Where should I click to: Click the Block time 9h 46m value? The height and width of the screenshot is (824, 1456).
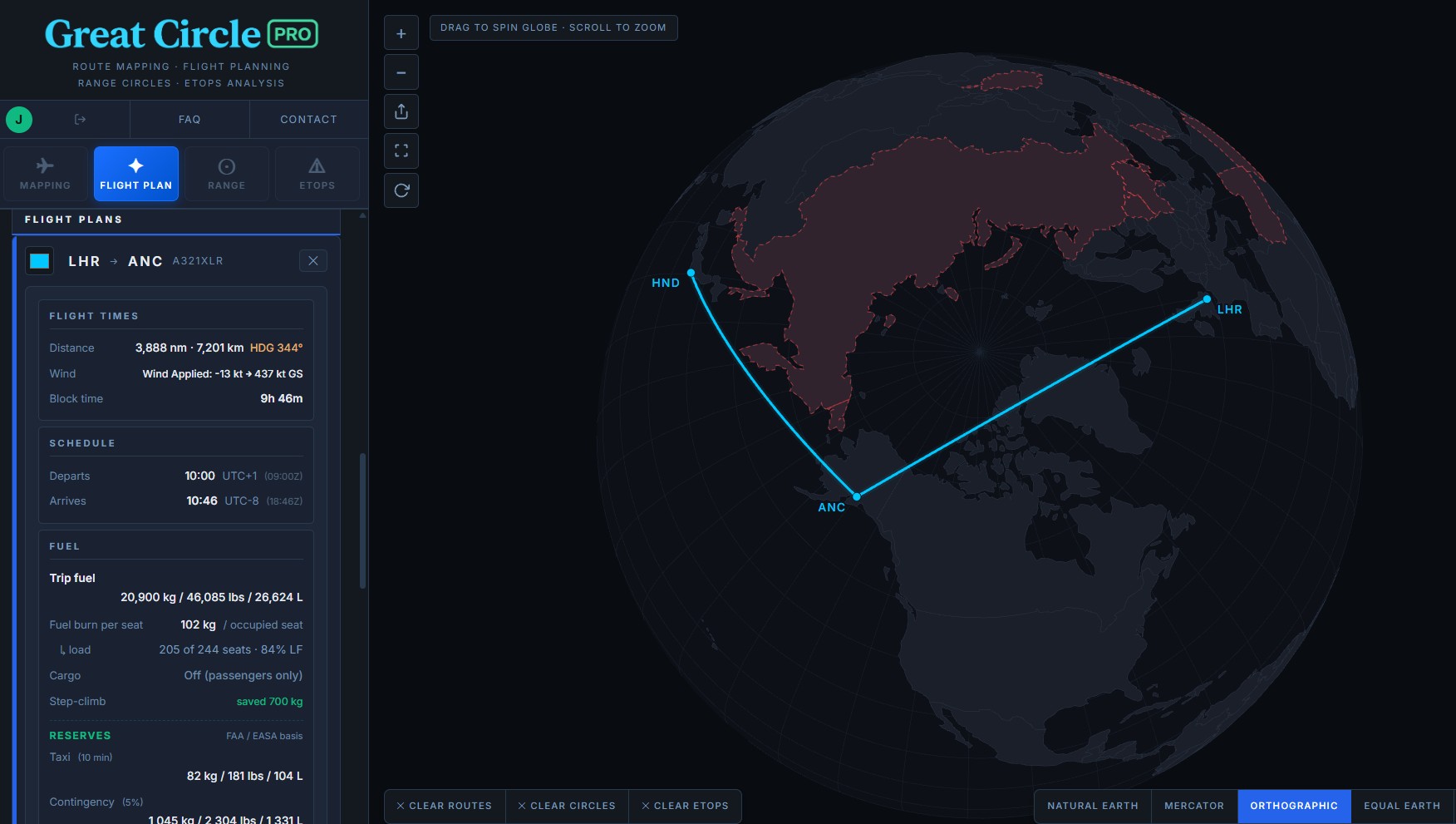(x=282, y=399)
